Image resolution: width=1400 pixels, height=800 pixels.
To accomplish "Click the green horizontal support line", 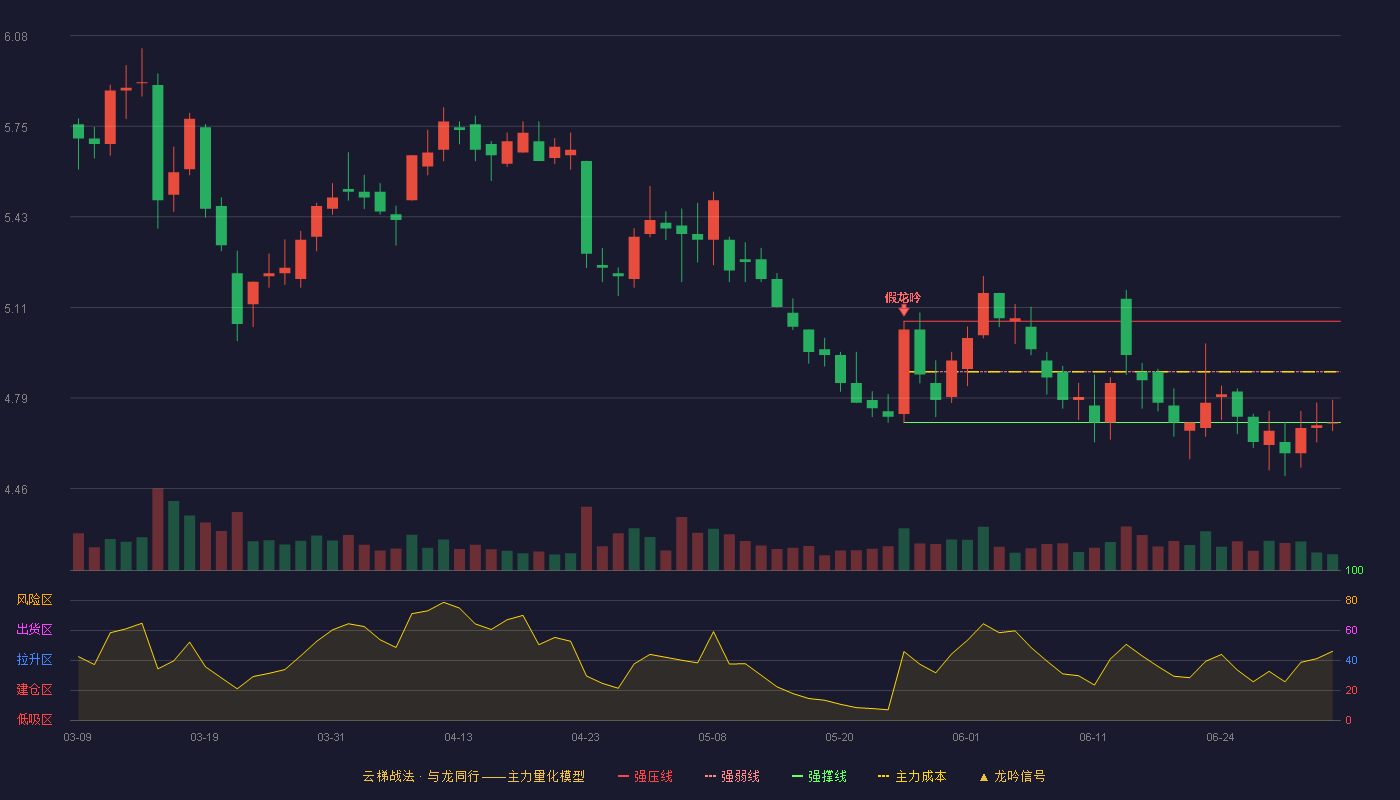I will click(1122, 422).
